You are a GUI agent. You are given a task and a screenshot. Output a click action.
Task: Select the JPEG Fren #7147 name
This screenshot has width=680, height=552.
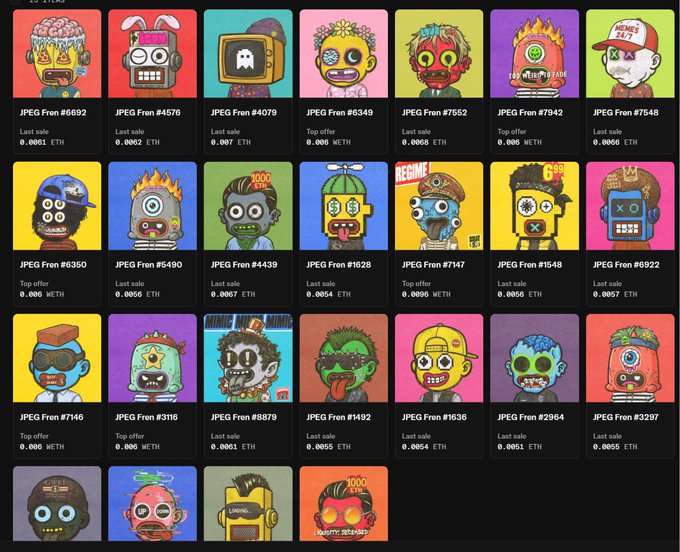click(x=433, y=265)
